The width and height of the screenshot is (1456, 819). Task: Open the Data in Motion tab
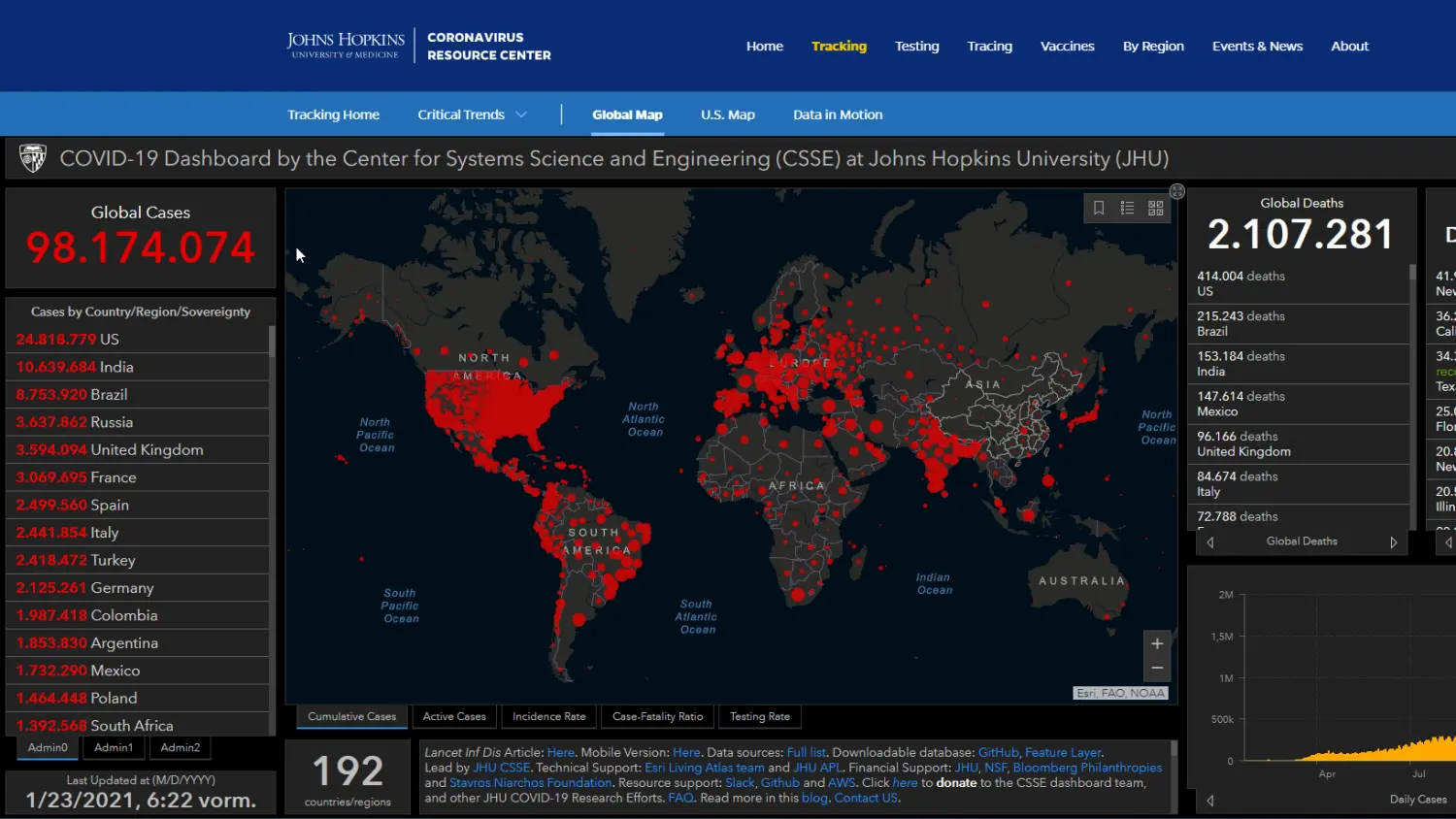(838, 115)
